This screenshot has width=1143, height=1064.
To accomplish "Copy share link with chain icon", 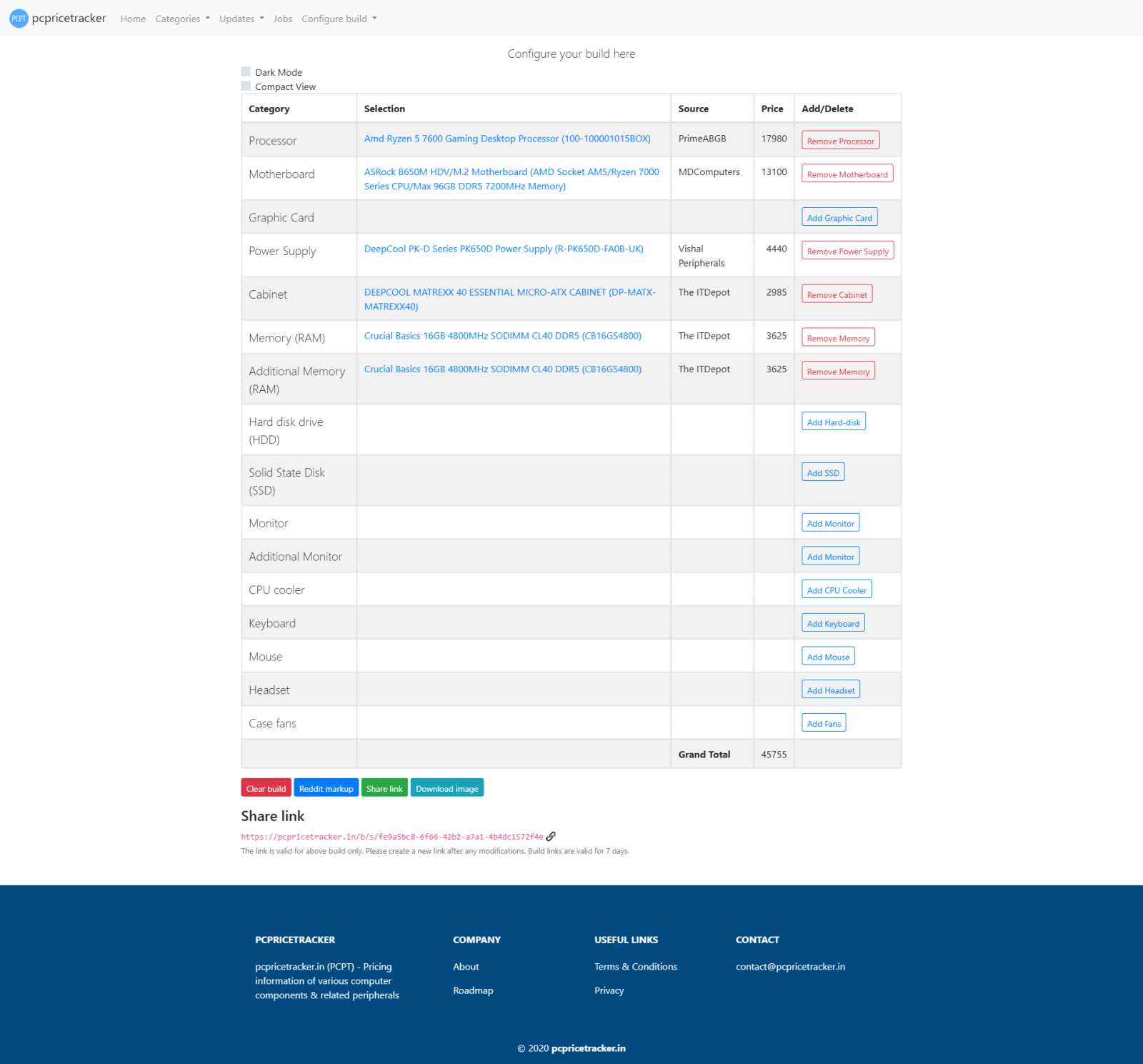I will coord(551,837).
